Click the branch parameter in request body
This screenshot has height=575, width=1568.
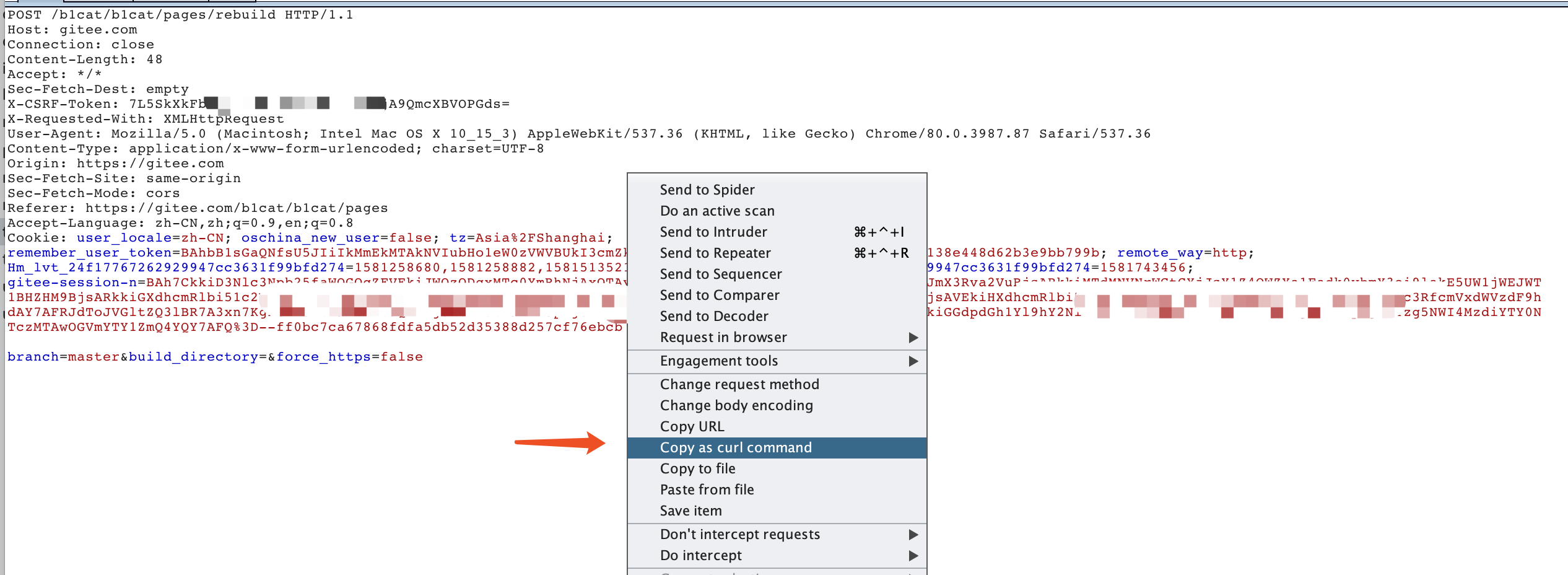pyautogui.click(x=33, y=357)
